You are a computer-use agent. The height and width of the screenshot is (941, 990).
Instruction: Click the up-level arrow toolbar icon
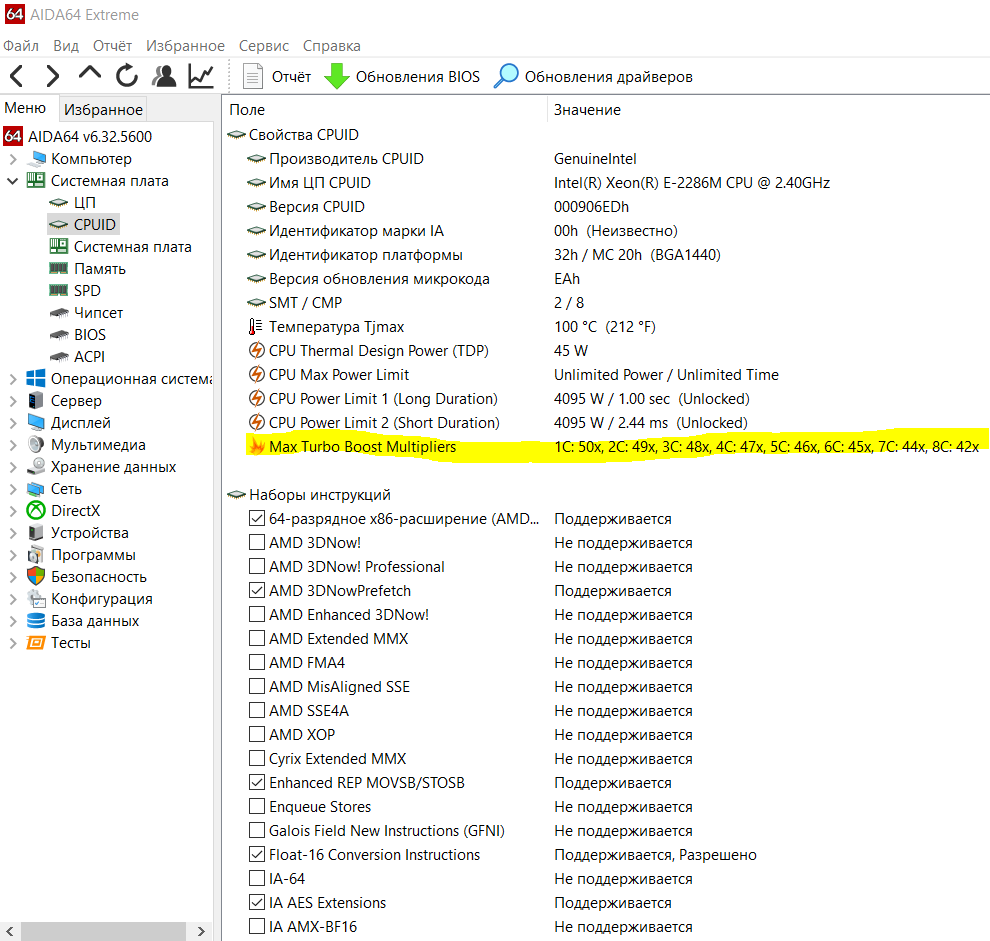point(90,74)
